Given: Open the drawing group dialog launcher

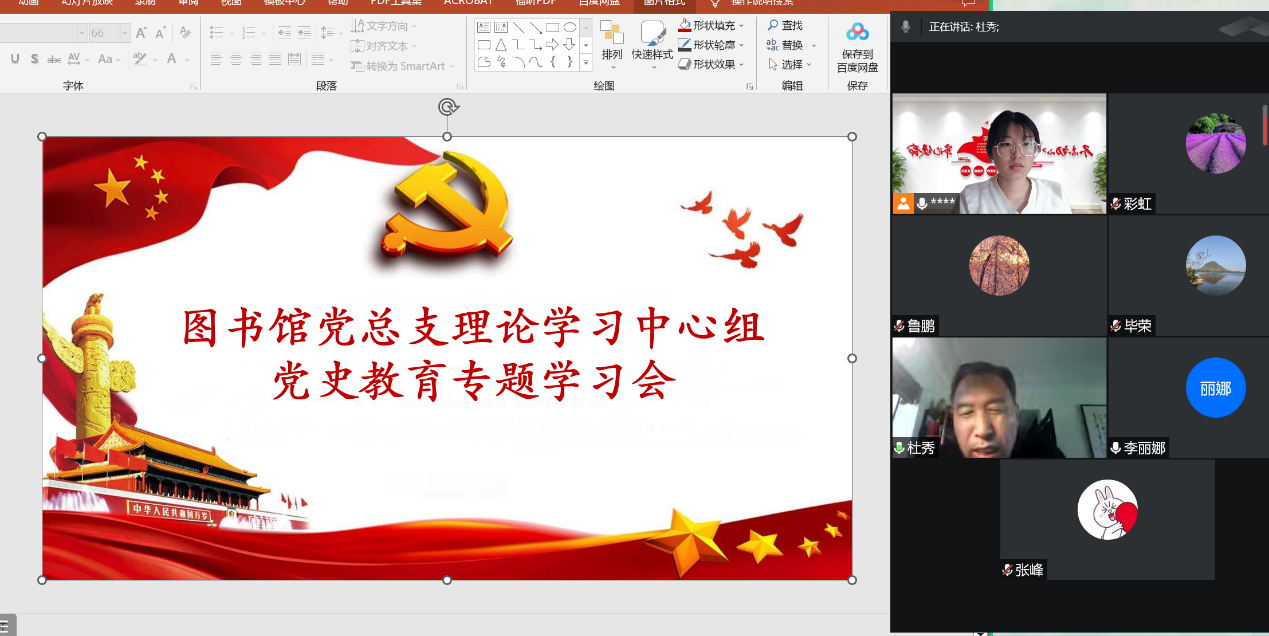Looking at the screenshot, I should [750, 87].
